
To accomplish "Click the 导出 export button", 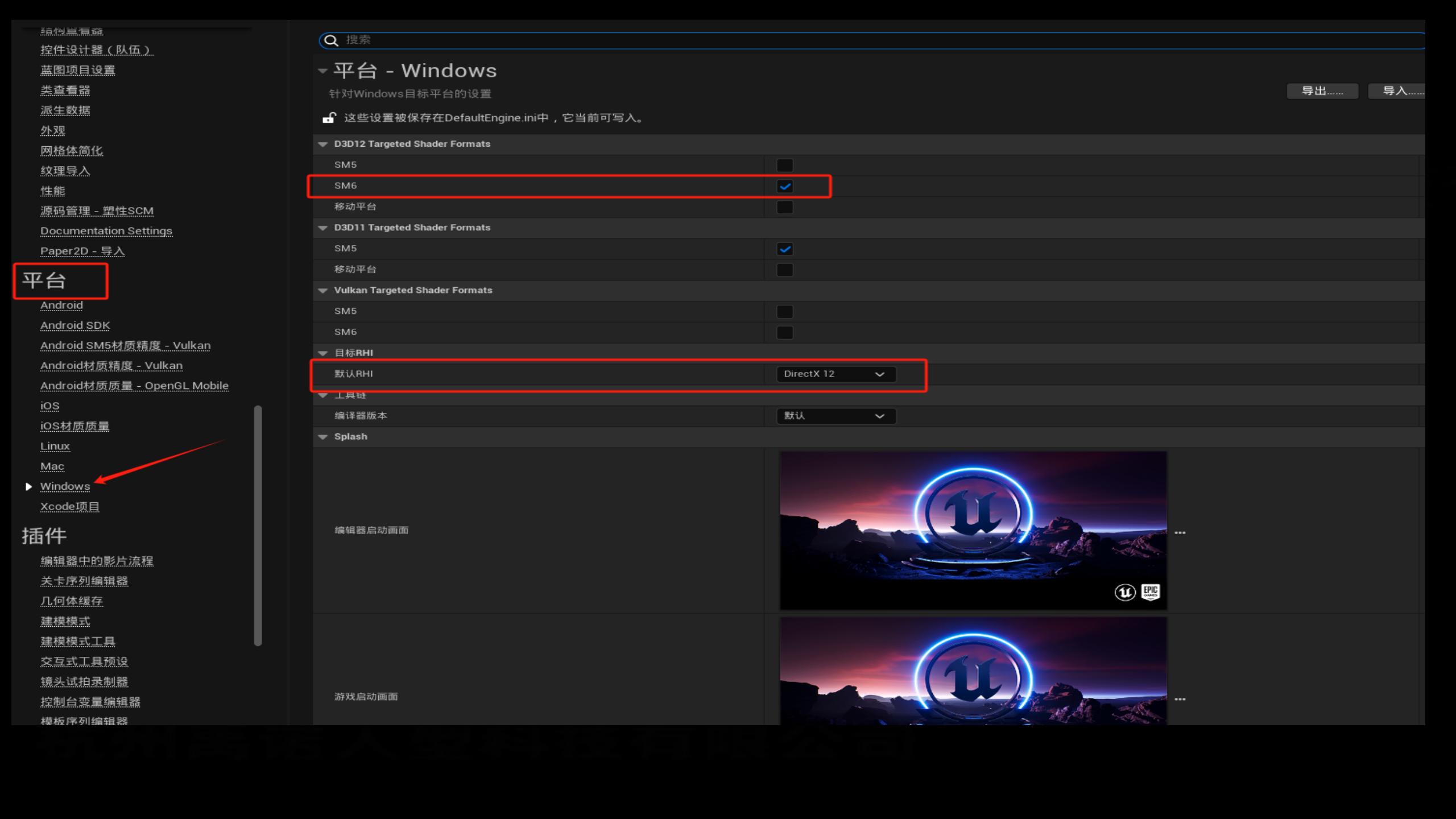I will 1322,91.
